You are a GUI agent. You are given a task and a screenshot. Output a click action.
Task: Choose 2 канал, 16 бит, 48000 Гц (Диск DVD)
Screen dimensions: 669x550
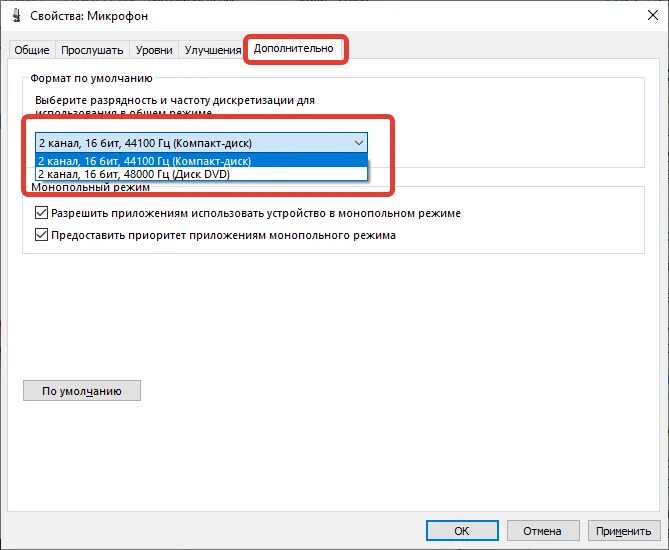(201, 174)
